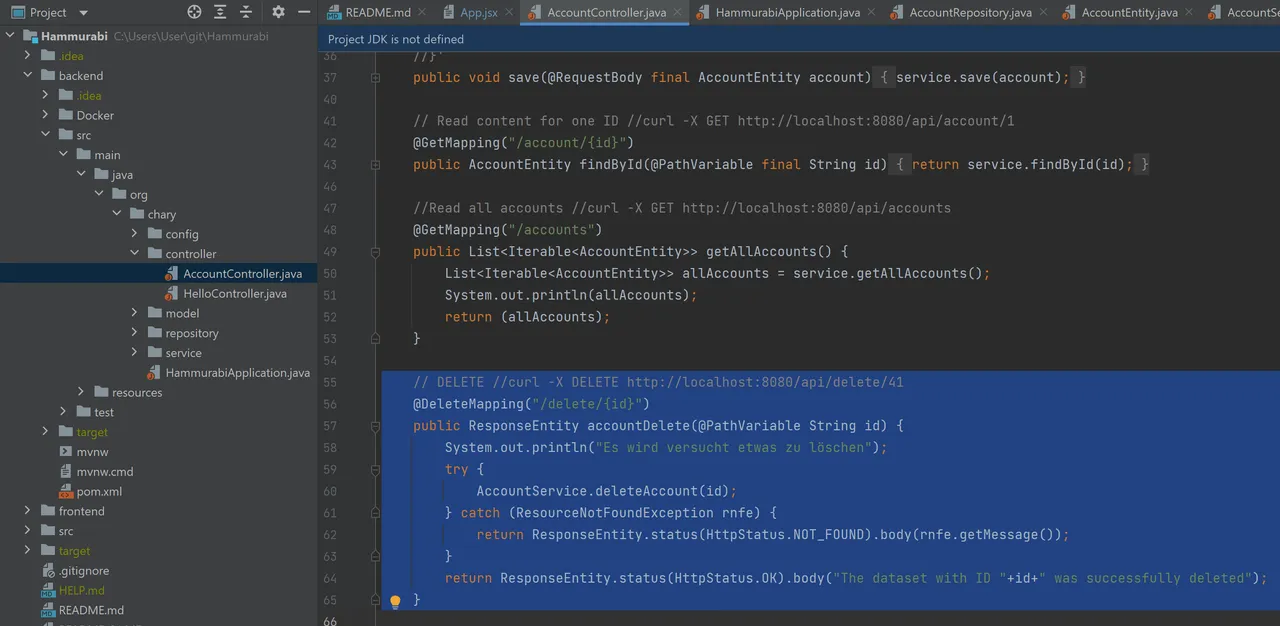Collapse the org package
Viewport: 1280px width, 626px height.
click(100, 194)
